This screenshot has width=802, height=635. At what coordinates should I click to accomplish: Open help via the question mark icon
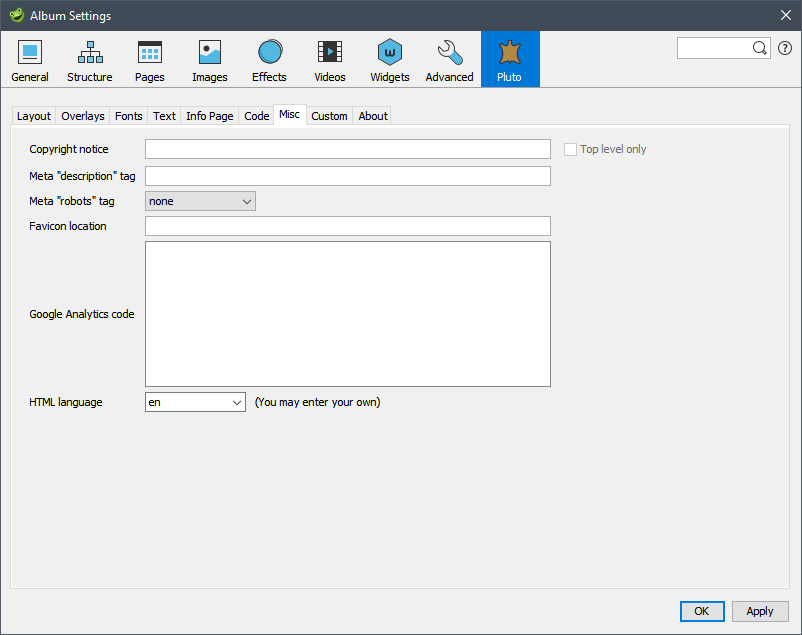(785, 48)
